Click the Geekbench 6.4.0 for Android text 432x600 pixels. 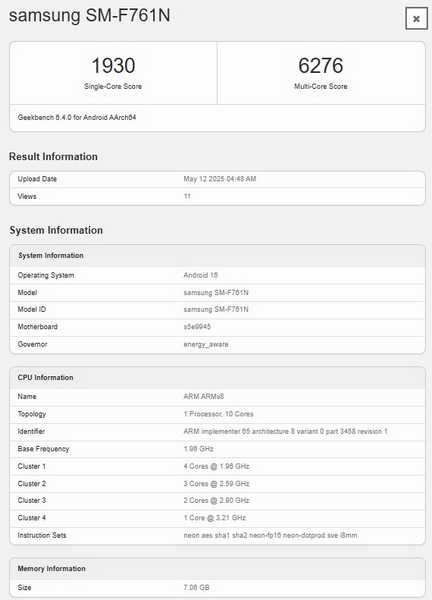click(x=77, y=117)
